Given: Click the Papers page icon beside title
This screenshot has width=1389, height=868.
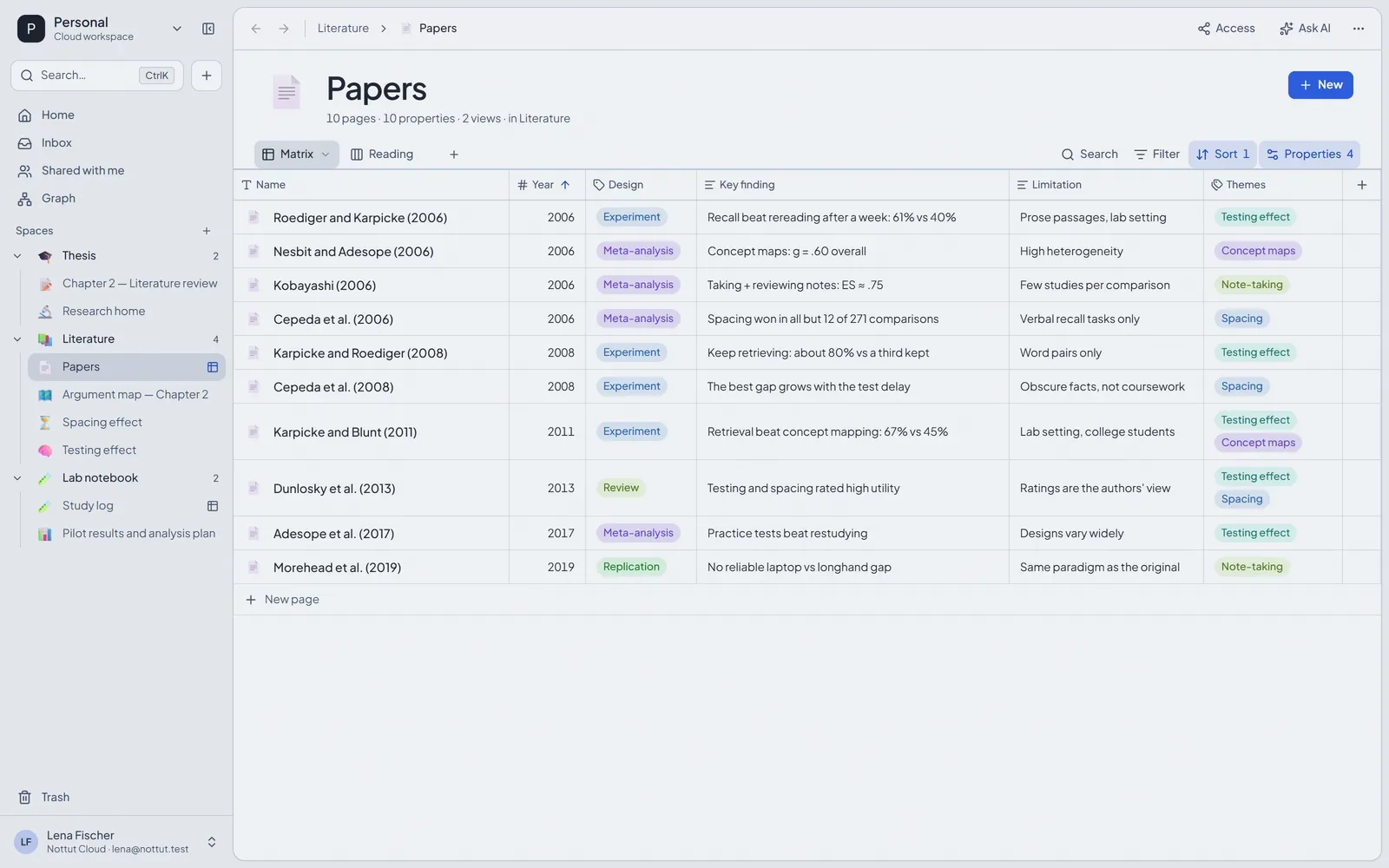Looking at the screenshot, I should (x=286, y=92).
